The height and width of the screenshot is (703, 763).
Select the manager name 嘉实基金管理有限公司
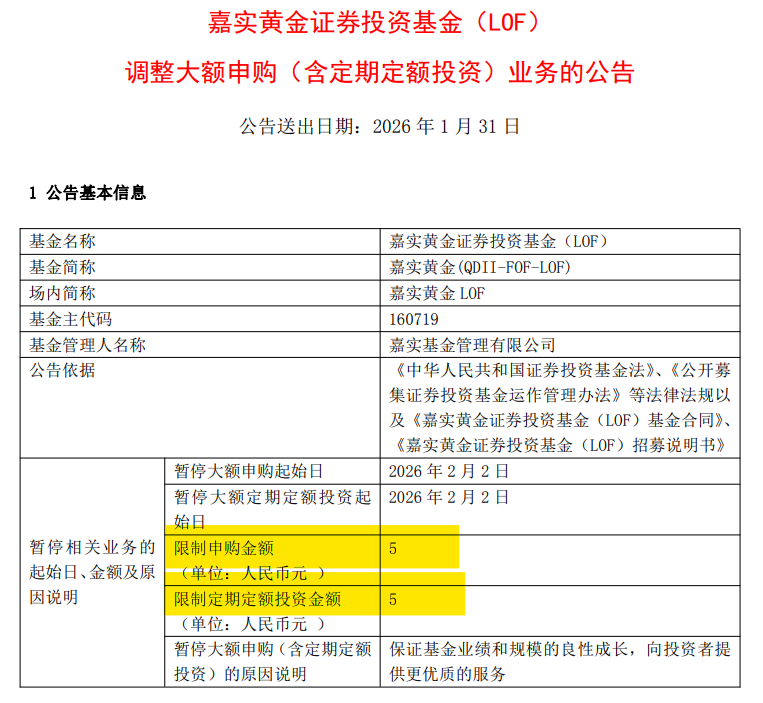click(472, 345)
